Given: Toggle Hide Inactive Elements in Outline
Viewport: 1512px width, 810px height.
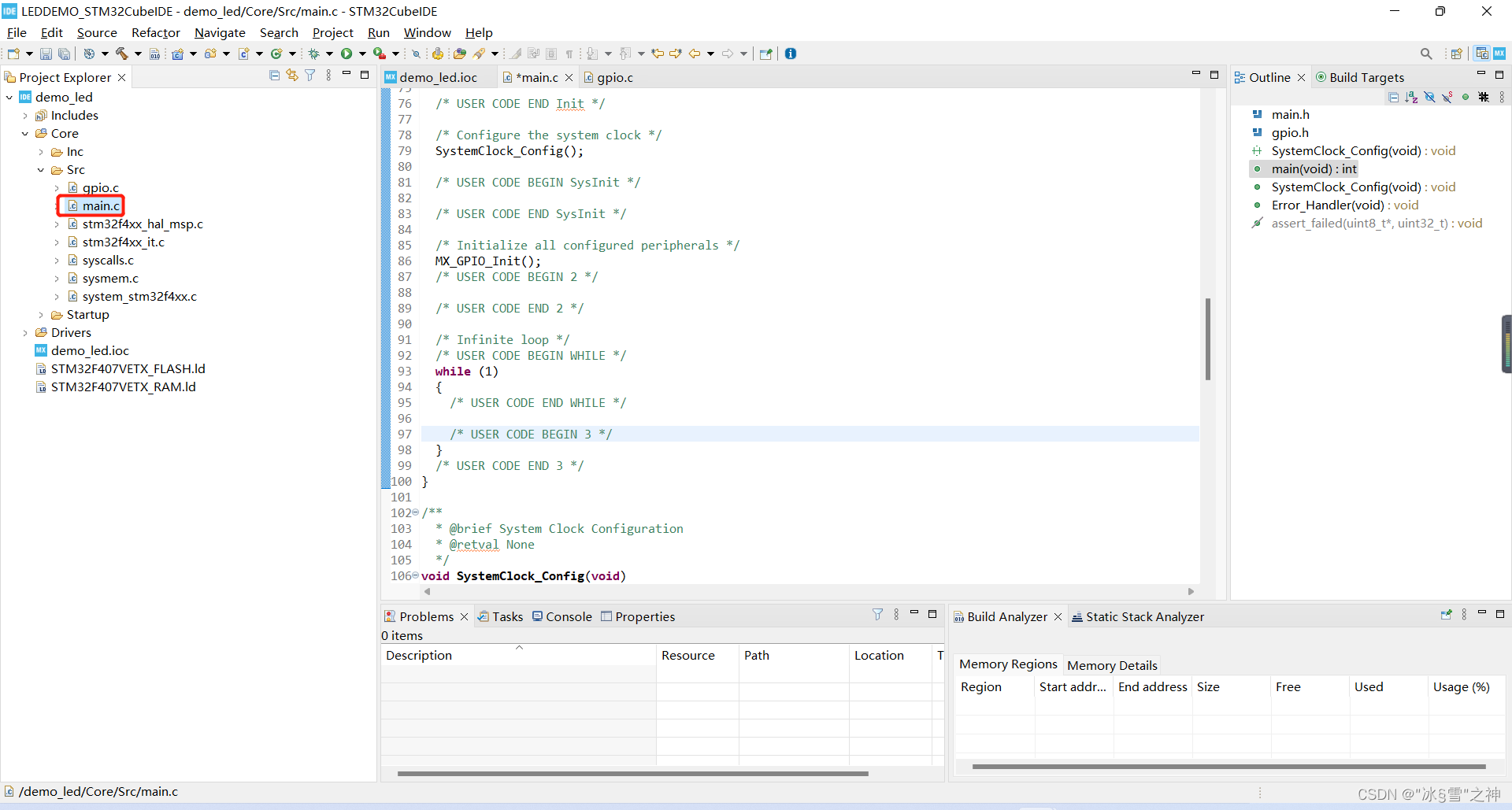Looking at the screenshot, I should pyautogui.click(x=1484, y=97).
